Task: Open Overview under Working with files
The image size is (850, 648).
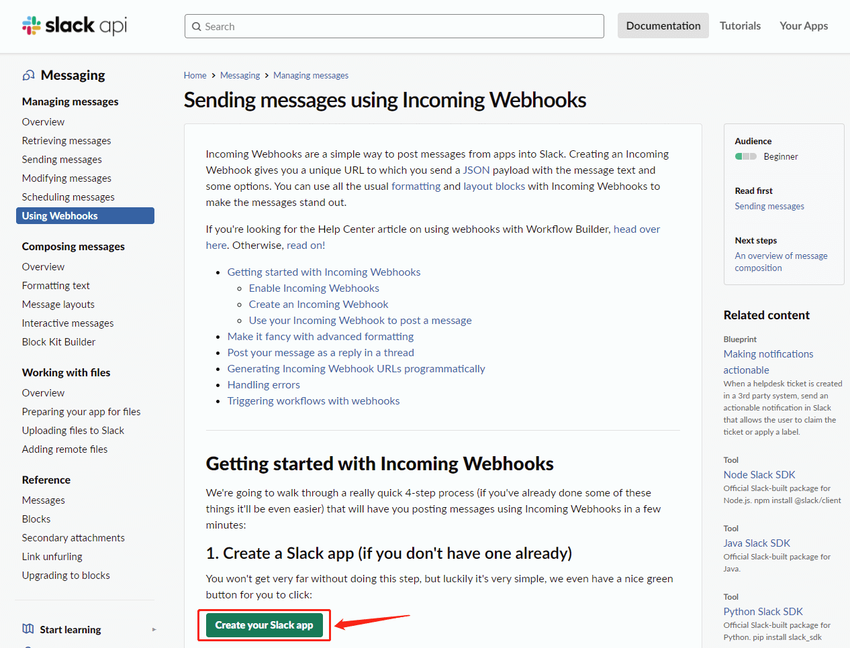Action: point(43,393)
